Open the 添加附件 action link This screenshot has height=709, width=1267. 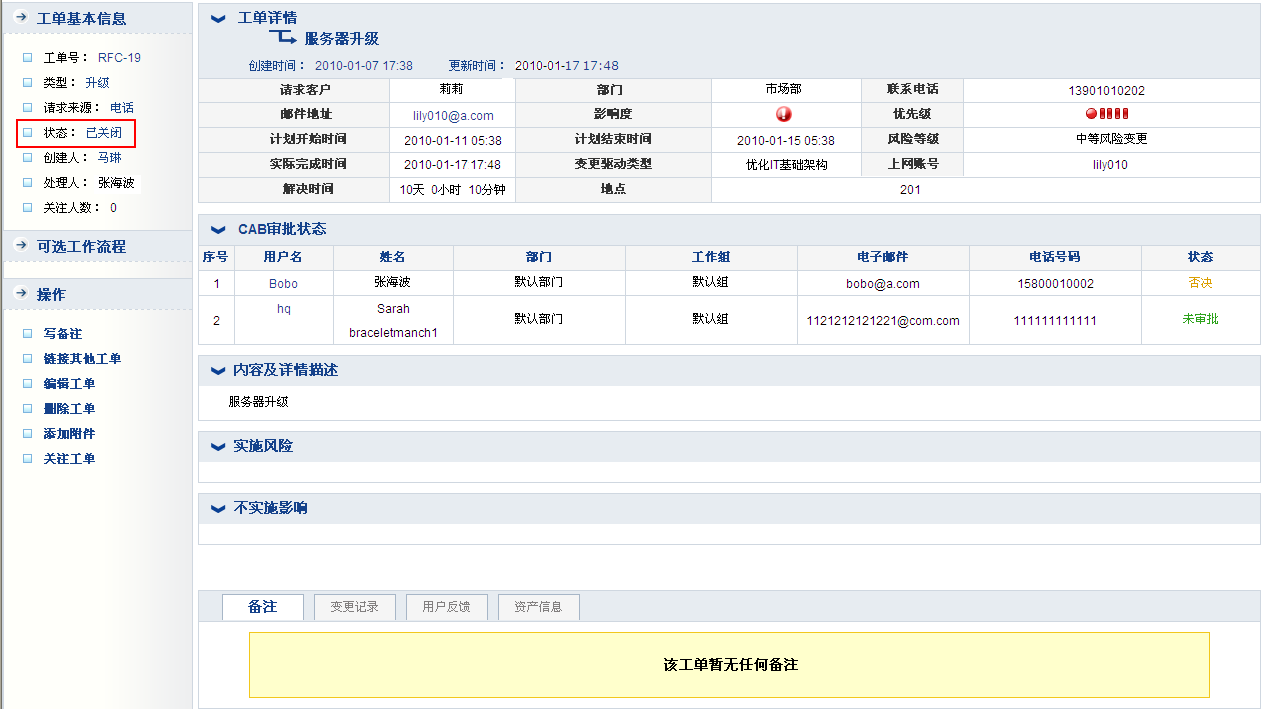coord(69,434)
